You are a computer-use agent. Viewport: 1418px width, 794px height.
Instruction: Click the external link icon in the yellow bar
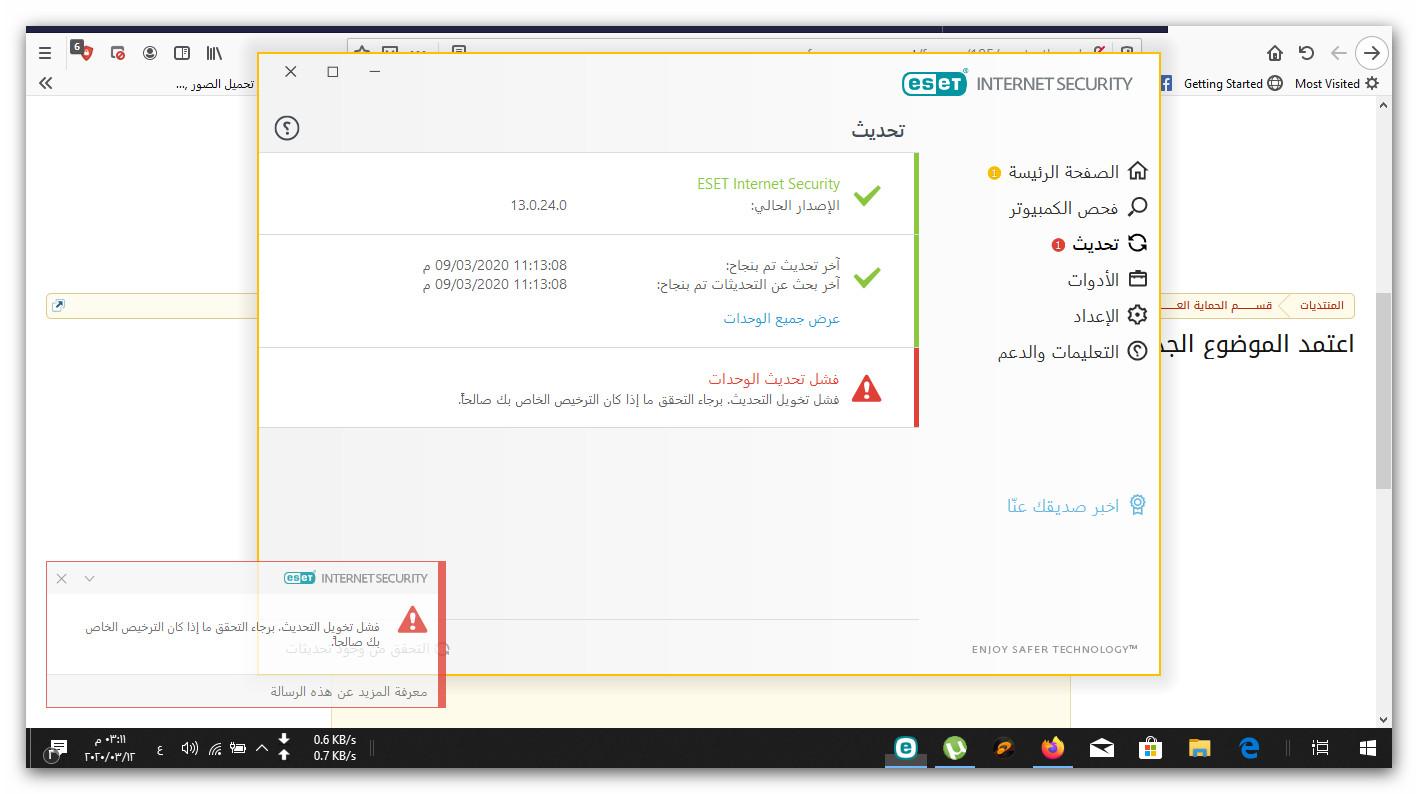click(58, 306)
